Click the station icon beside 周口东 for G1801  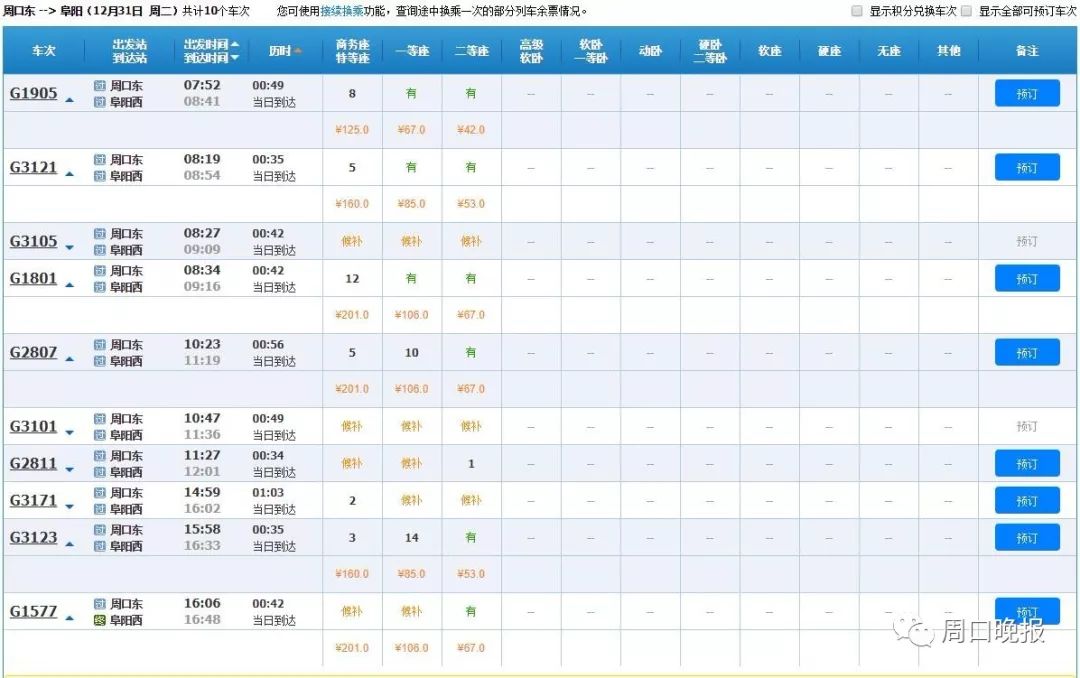tap(99, 271)
